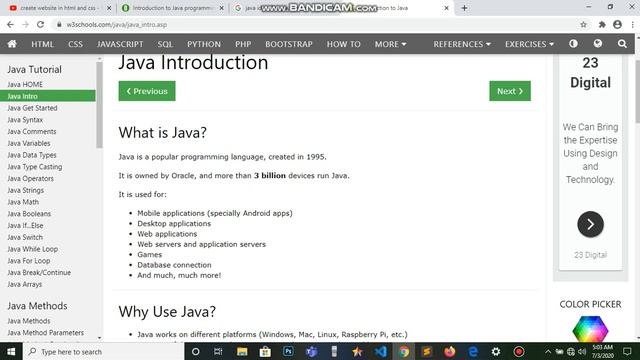Click the Bandicam record icon in taskbar

tap(519, 351)
